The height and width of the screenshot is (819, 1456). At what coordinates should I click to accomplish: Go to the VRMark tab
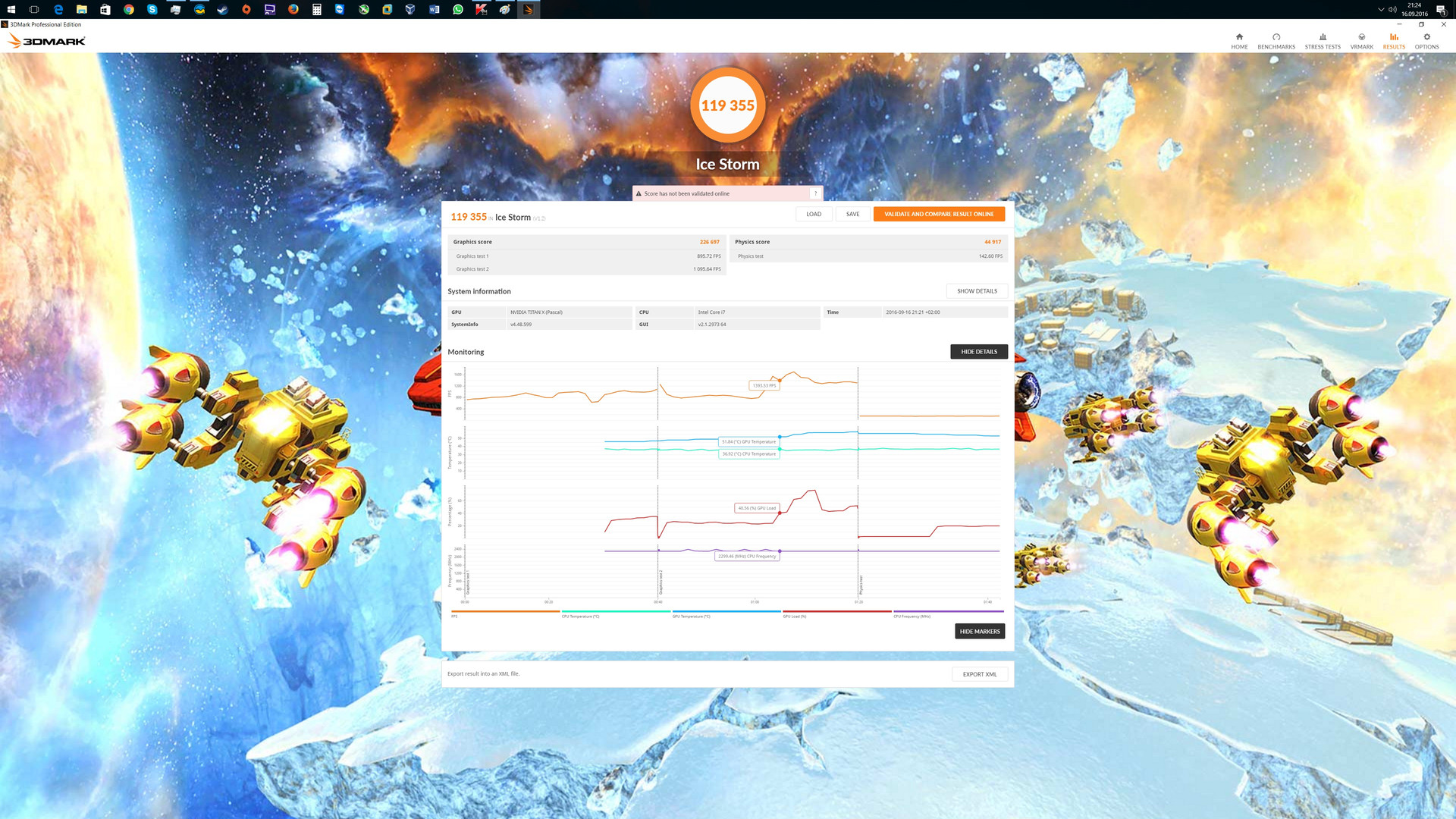[1362, 41]
